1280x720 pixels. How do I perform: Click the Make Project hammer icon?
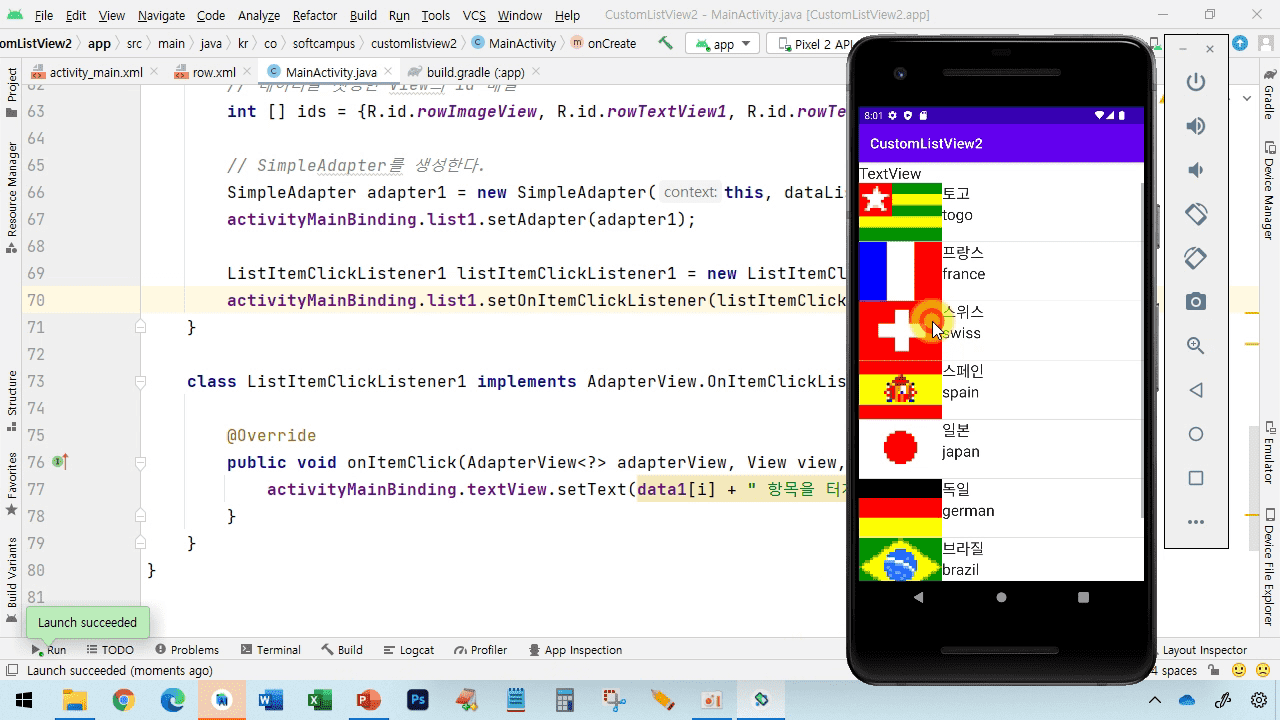(665, 44)
